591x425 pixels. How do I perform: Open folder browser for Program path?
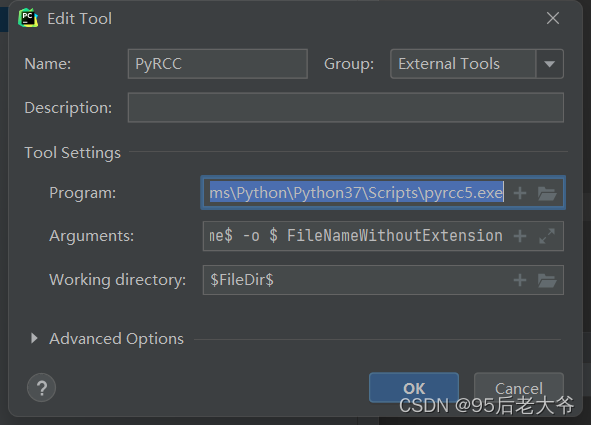(x=547, y=193)
